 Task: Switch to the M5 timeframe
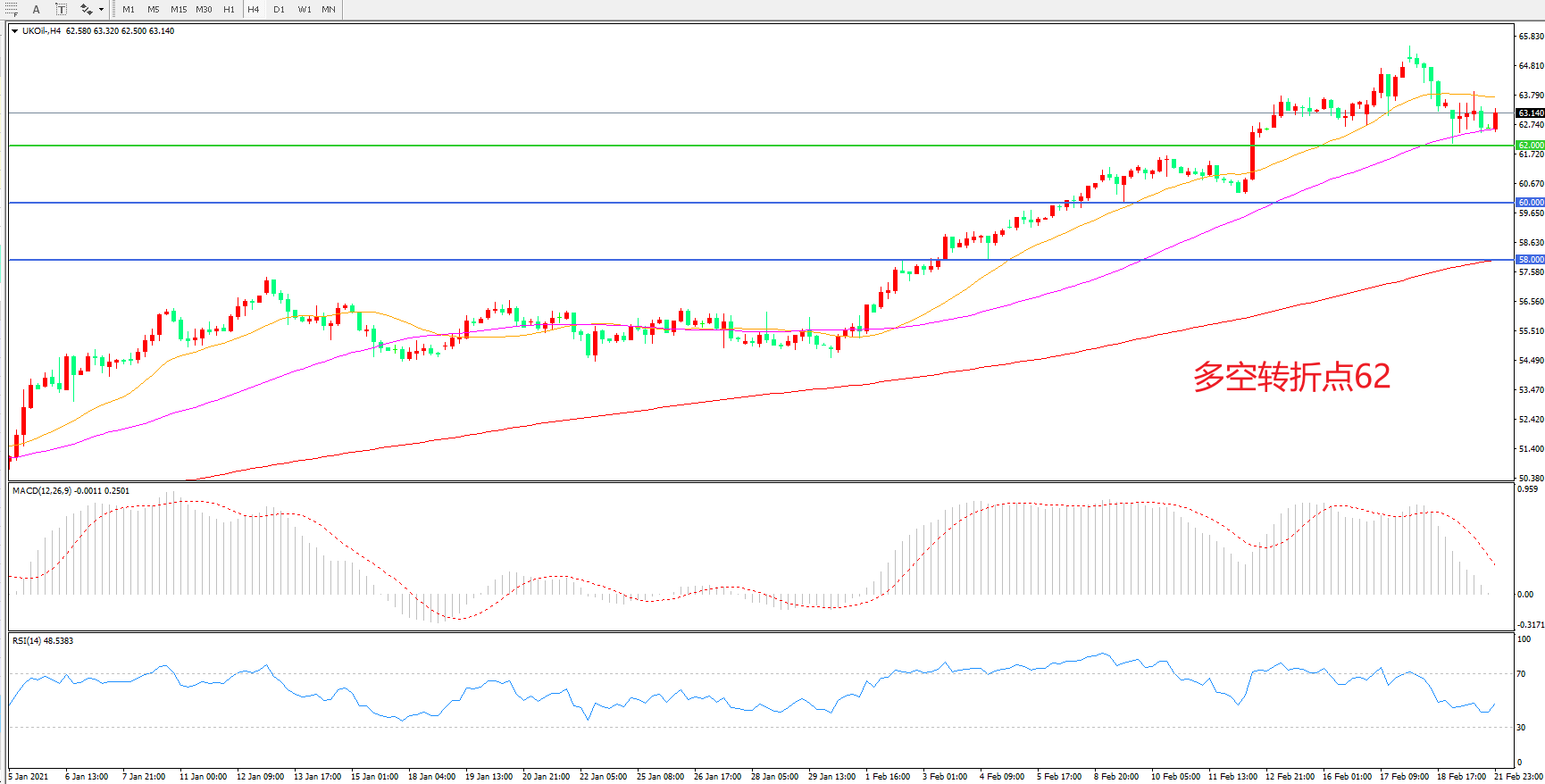tap(154, 9)
